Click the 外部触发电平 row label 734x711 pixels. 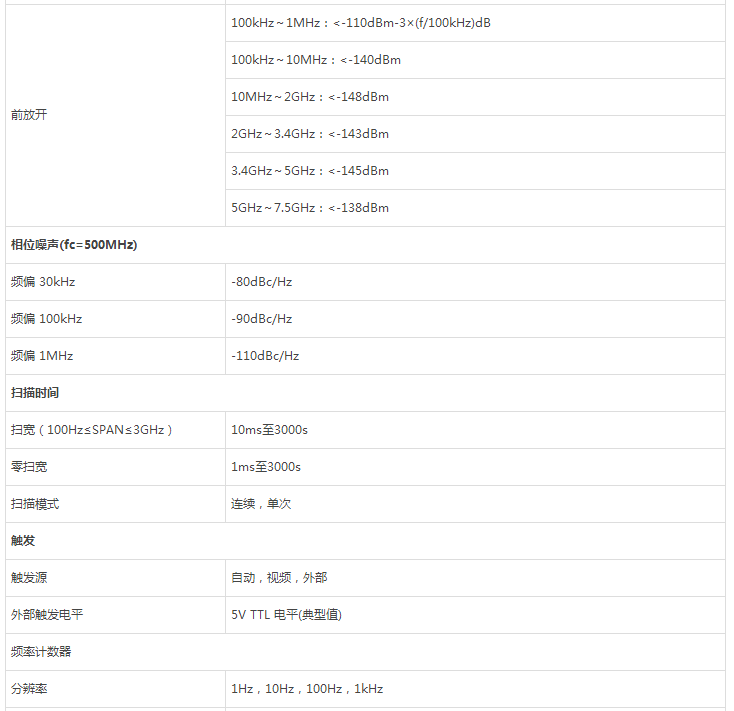47,615
